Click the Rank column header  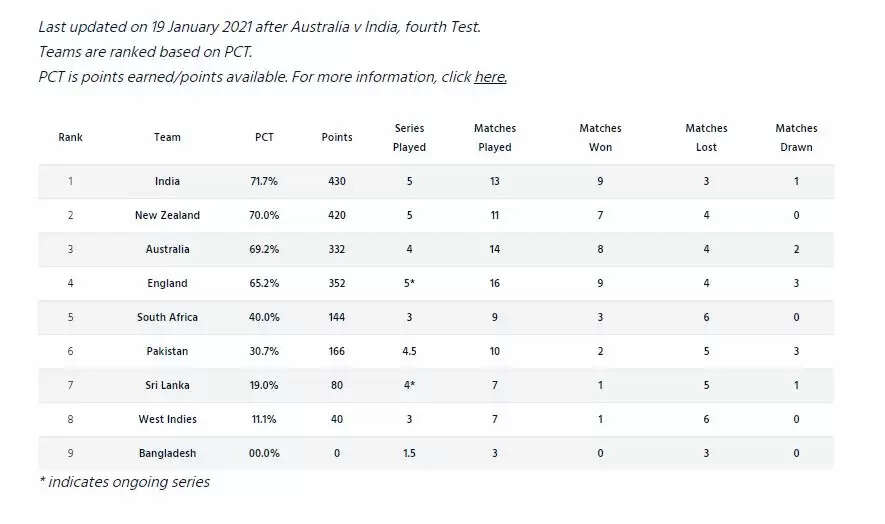pos(70,137)
